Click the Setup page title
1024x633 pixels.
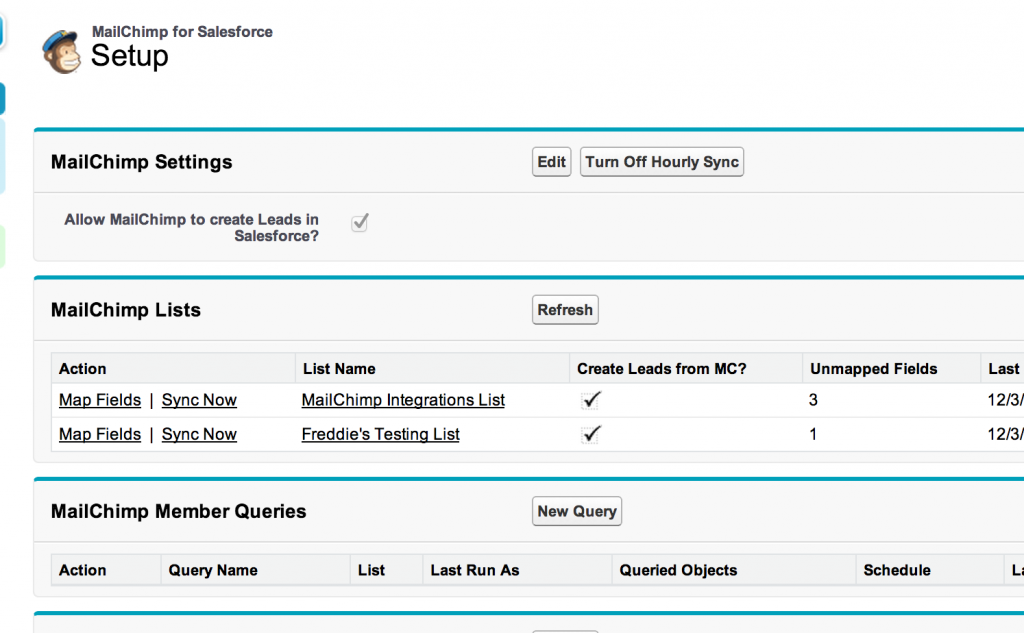click(x=129, y=56)
